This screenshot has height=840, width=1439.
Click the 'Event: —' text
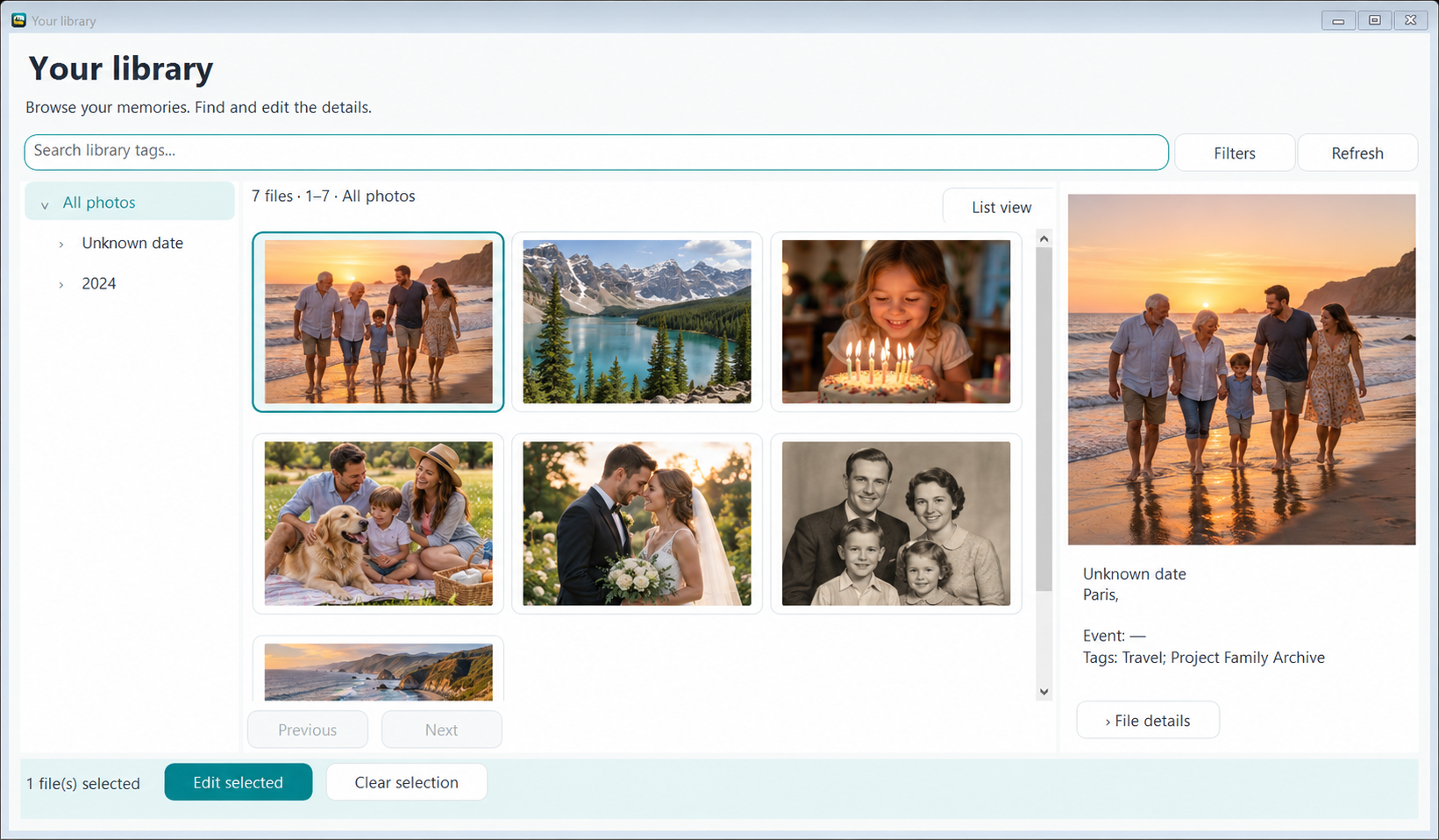(x=1114, y=636)
